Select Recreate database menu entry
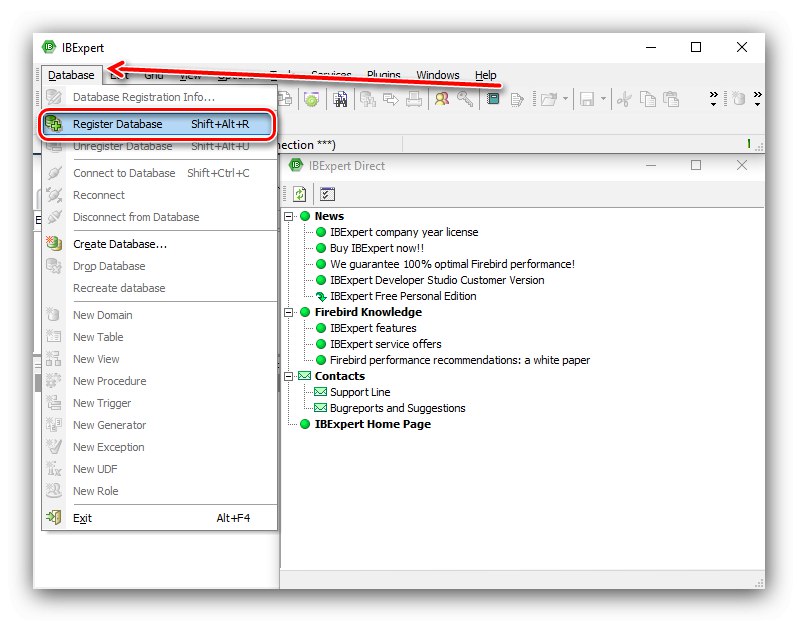The height and width of the screenshot is (622, 798). click(160, 288)
